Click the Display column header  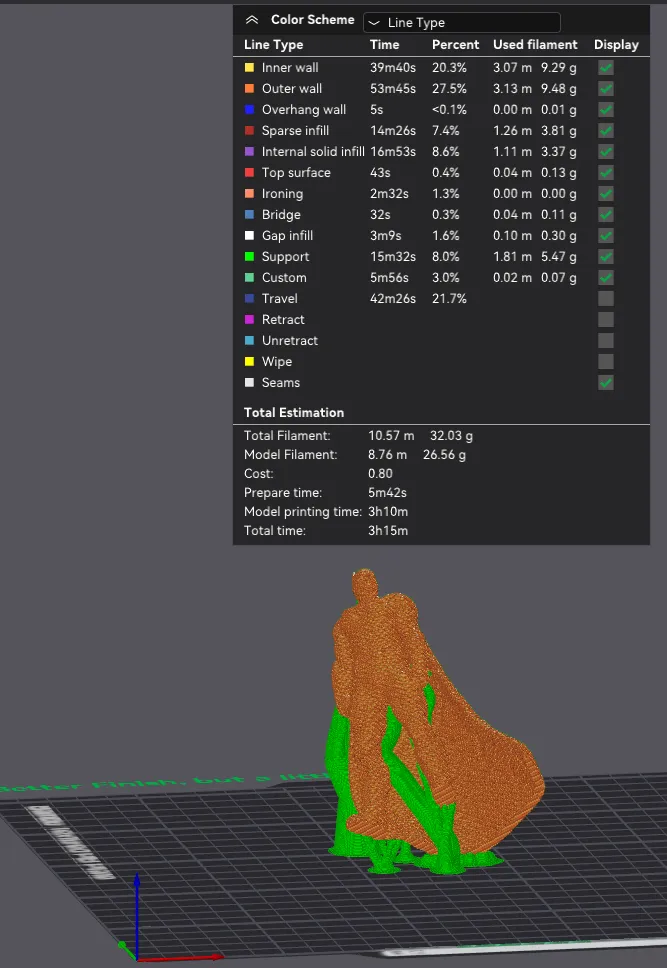pyautogui.click(x=616, y=45)
